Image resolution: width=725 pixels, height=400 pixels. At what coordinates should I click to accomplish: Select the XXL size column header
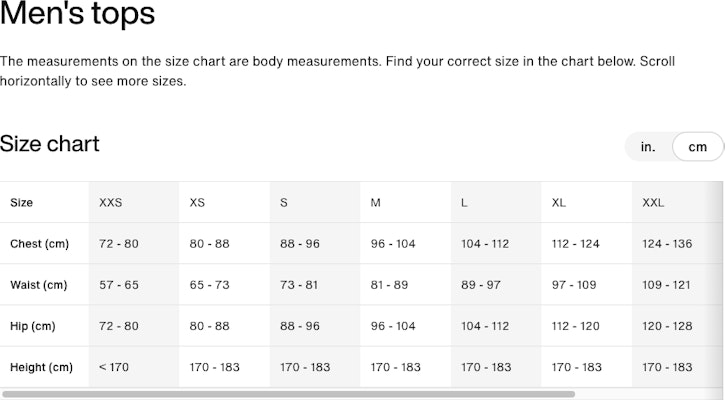[653, 203]
